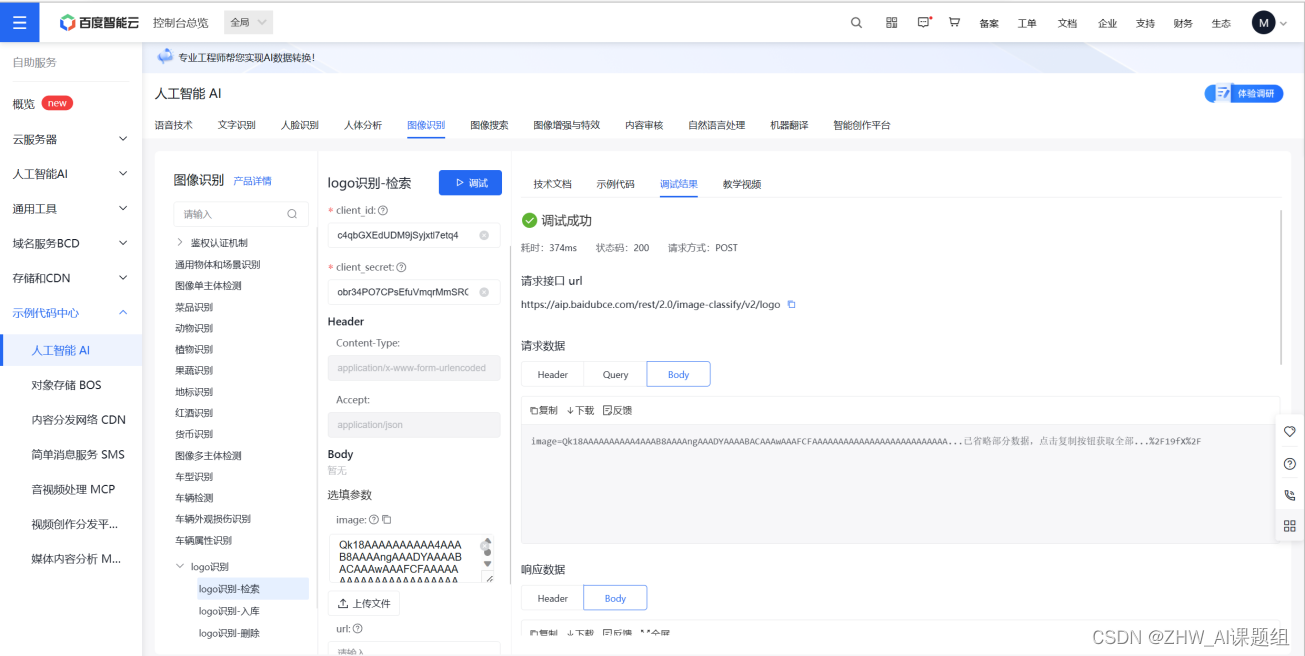
Task: Click help icon next to url label
Action: coord(358,629)
